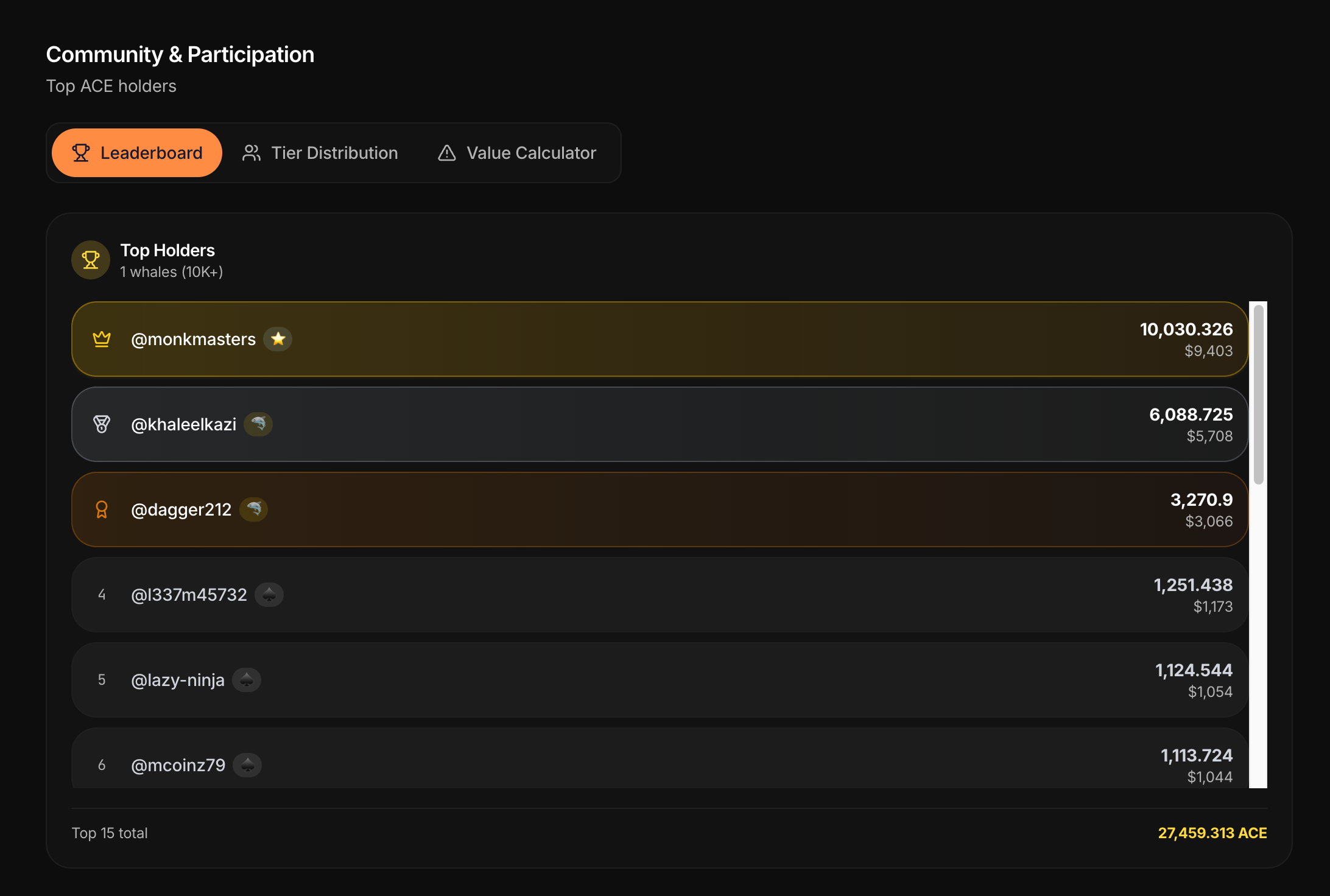
Task: Click the star badge next to @monkmasters
Action: point(278,339)
